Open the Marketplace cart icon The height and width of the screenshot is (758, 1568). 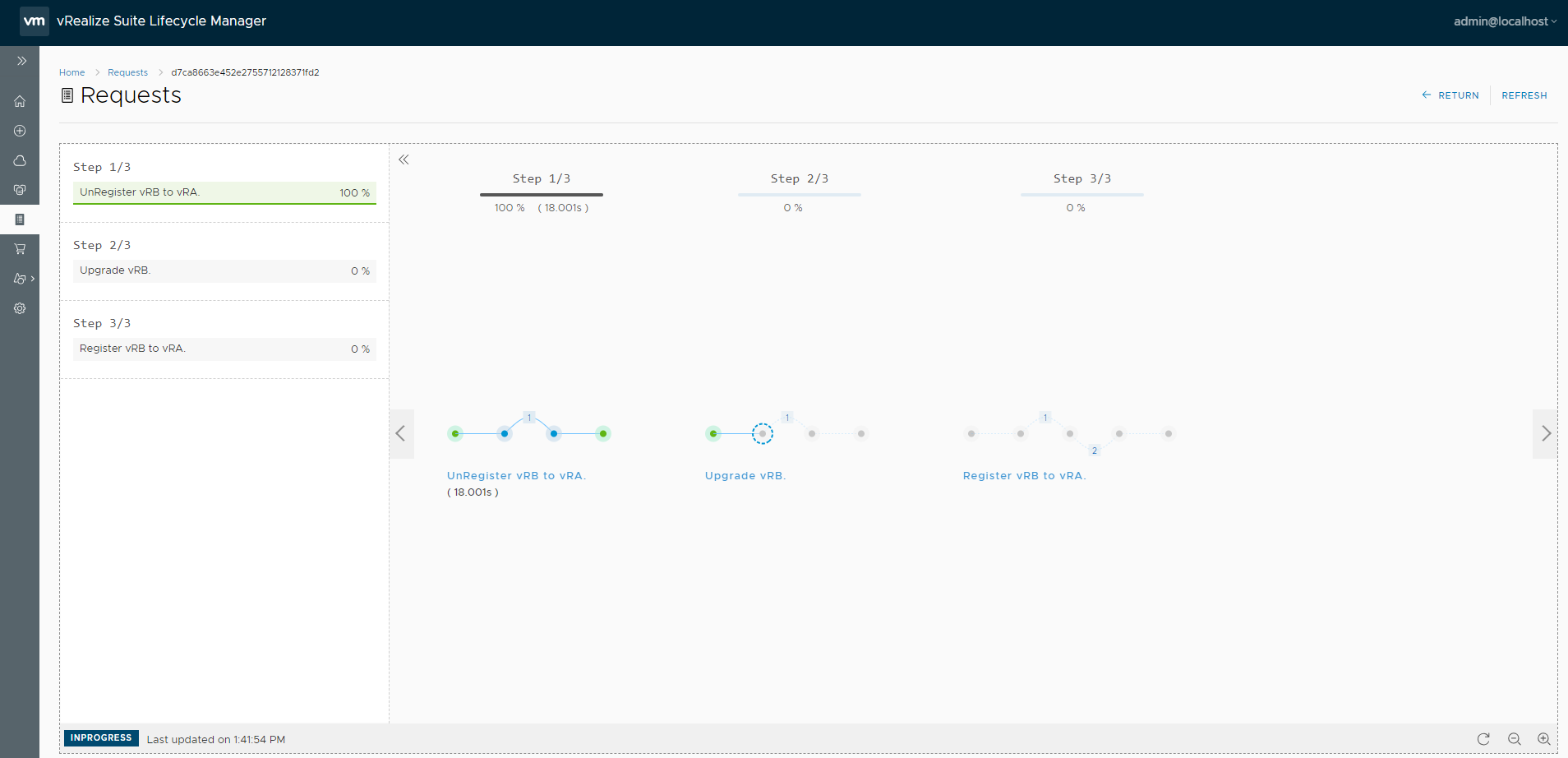(x=20, y=249)
